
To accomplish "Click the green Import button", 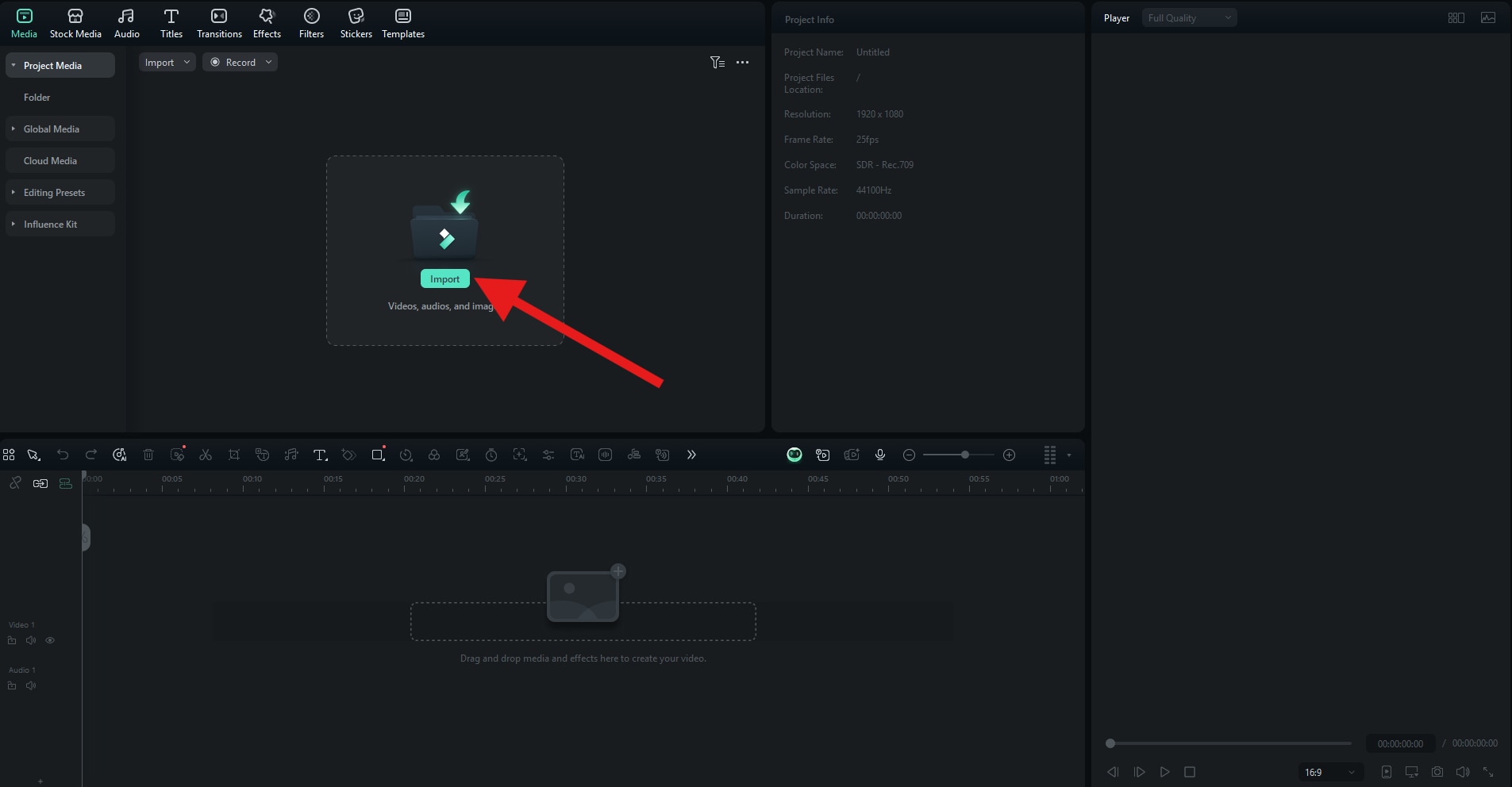I will pos(445,278).
